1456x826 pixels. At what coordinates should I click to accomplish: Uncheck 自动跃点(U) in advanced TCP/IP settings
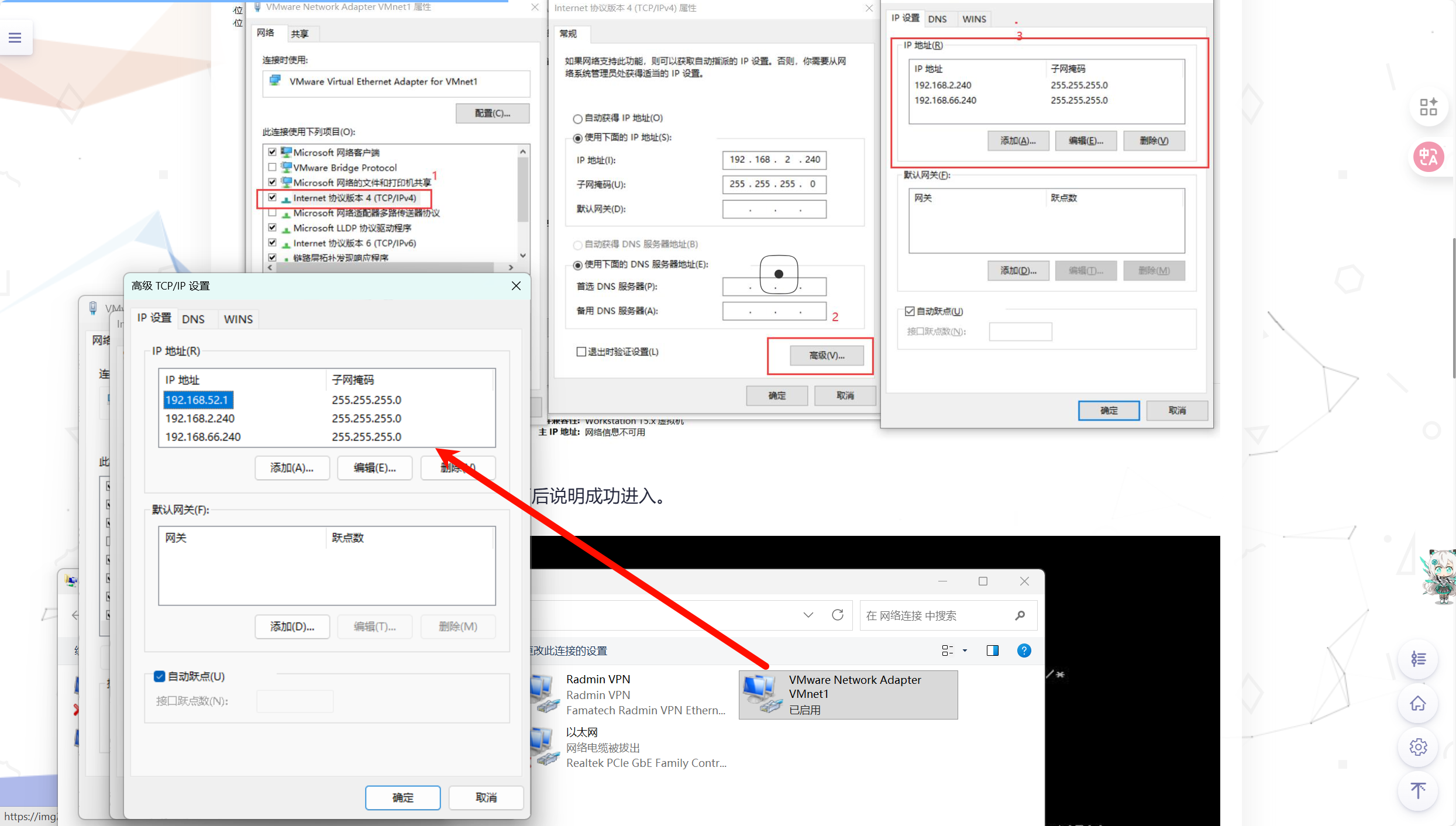(159, 676)
